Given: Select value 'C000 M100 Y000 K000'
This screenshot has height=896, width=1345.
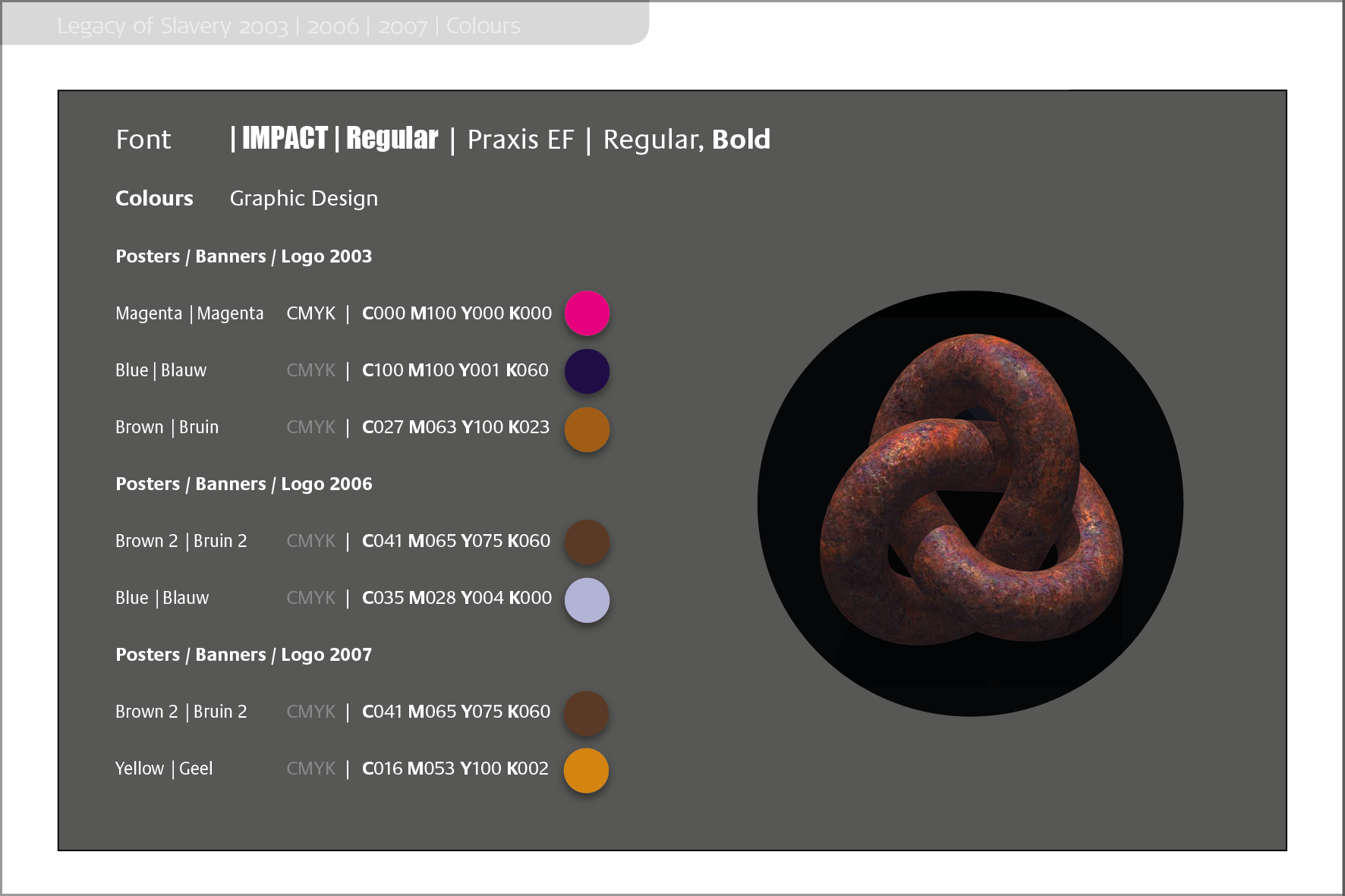Looking at the screenshot, I should [457, 313].
